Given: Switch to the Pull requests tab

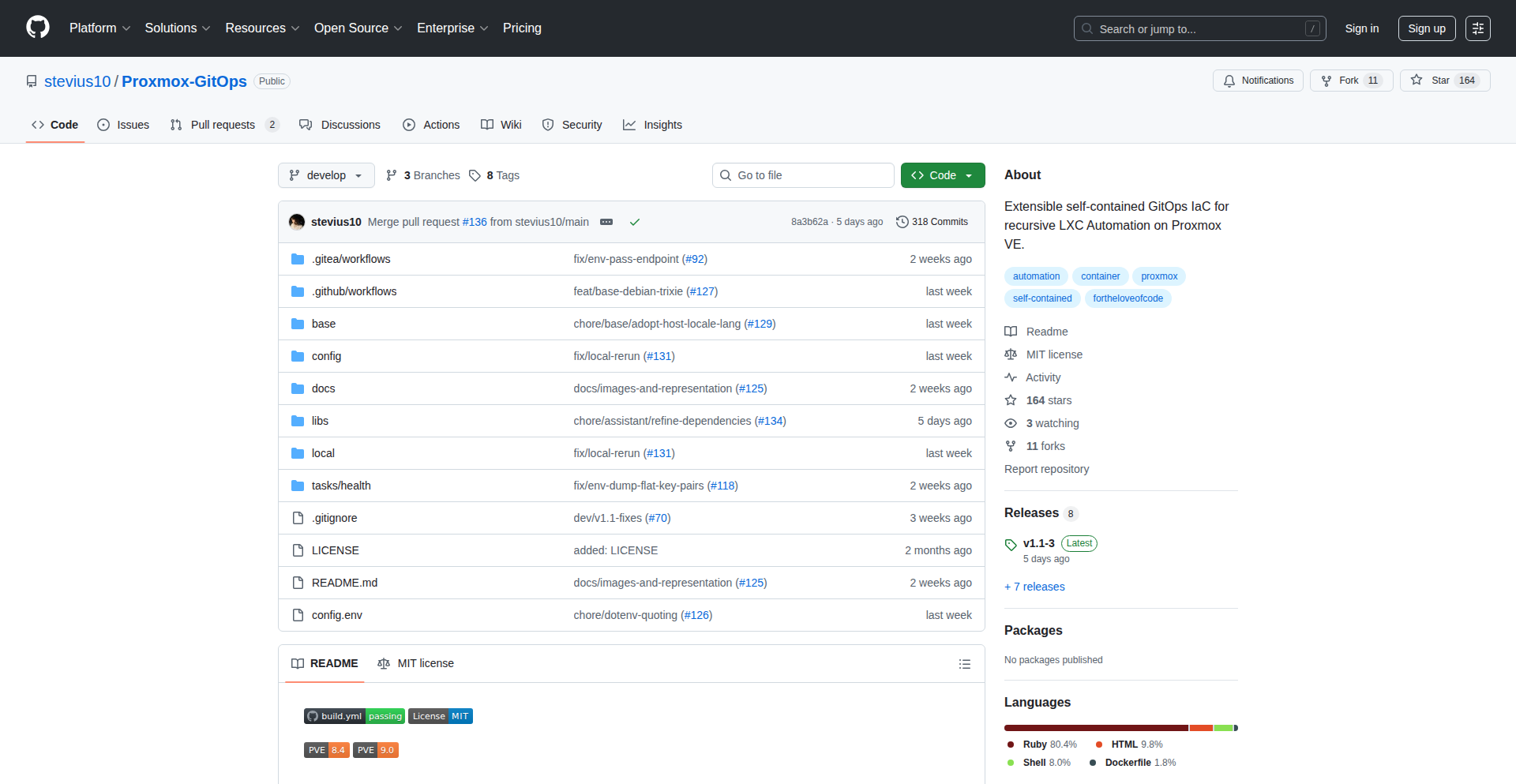Looking at the screenshot, I should 224,125.
